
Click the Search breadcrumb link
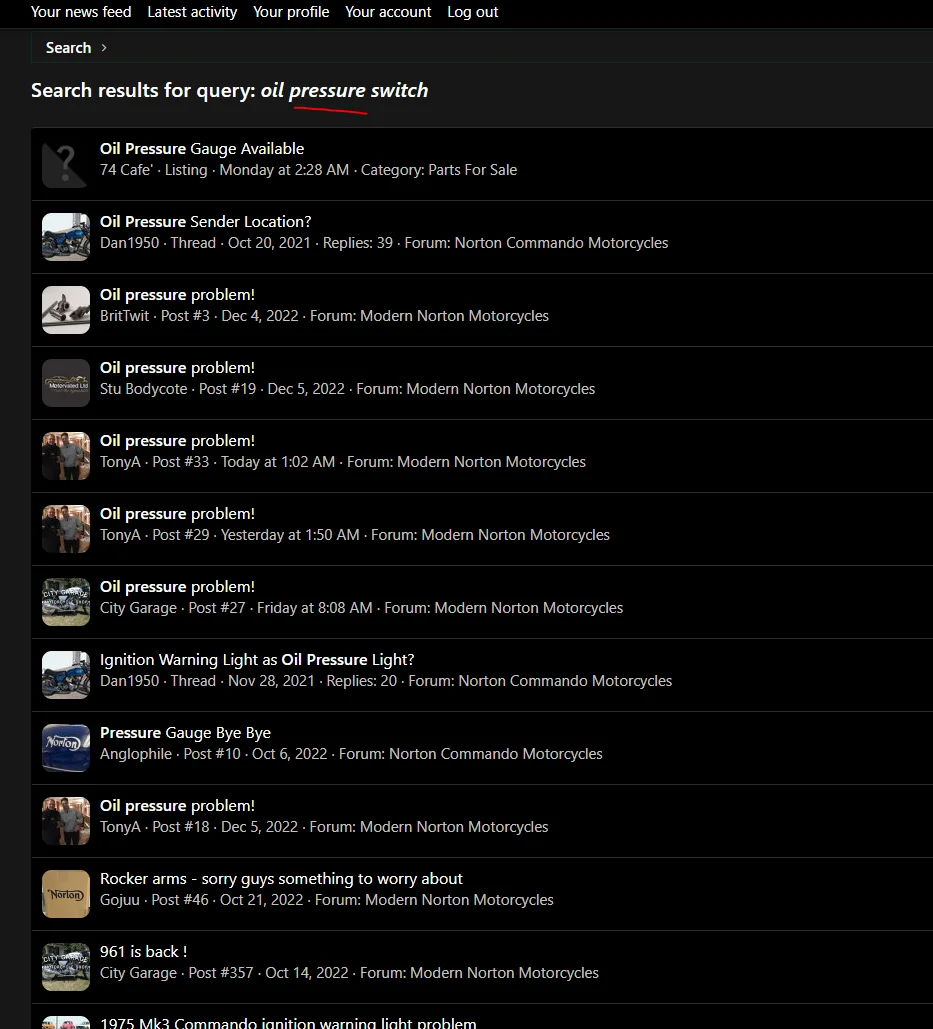pos(68,48)
